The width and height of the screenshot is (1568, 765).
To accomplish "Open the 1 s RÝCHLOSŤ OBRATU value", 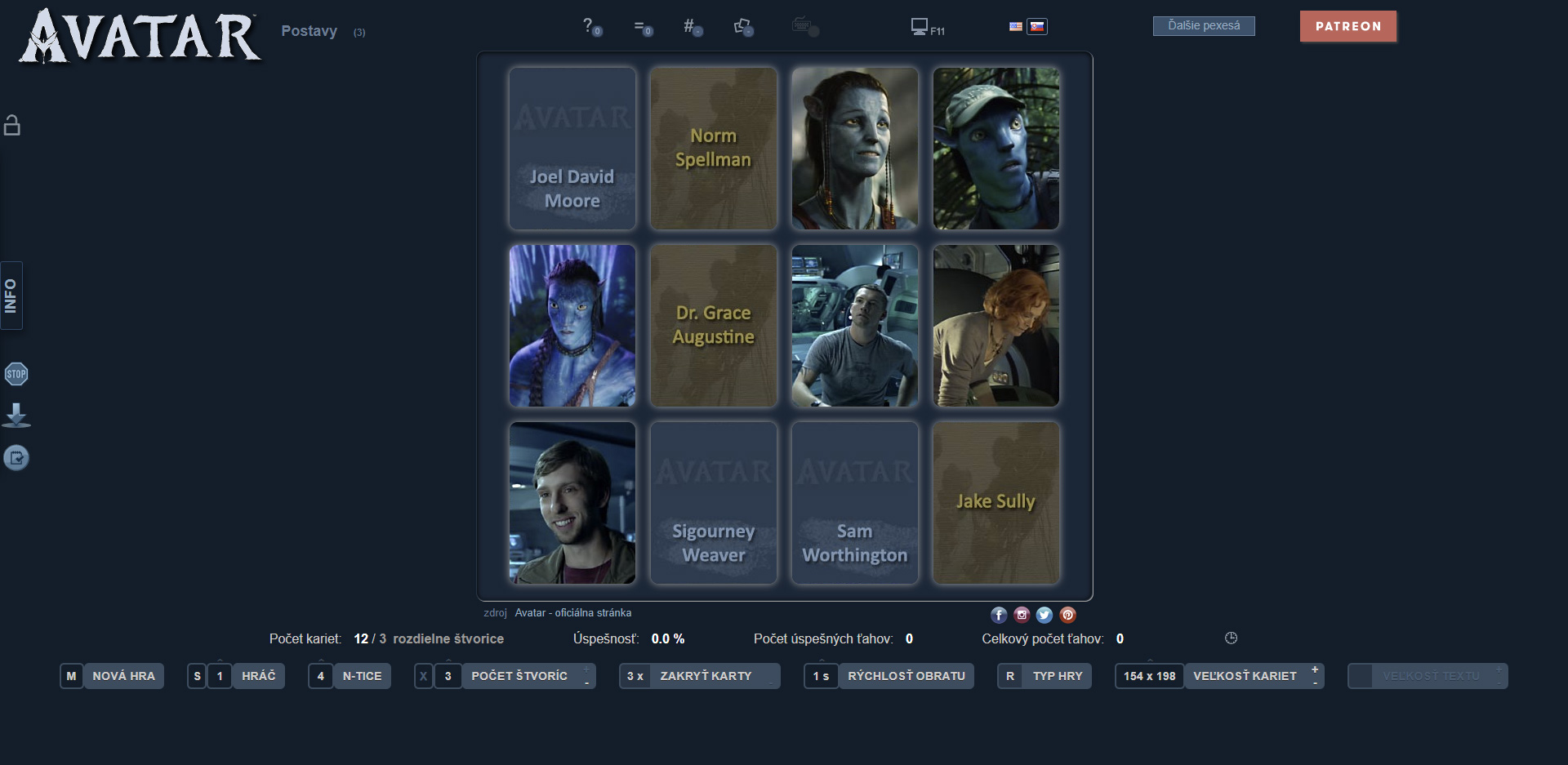I will pos(821,676).
